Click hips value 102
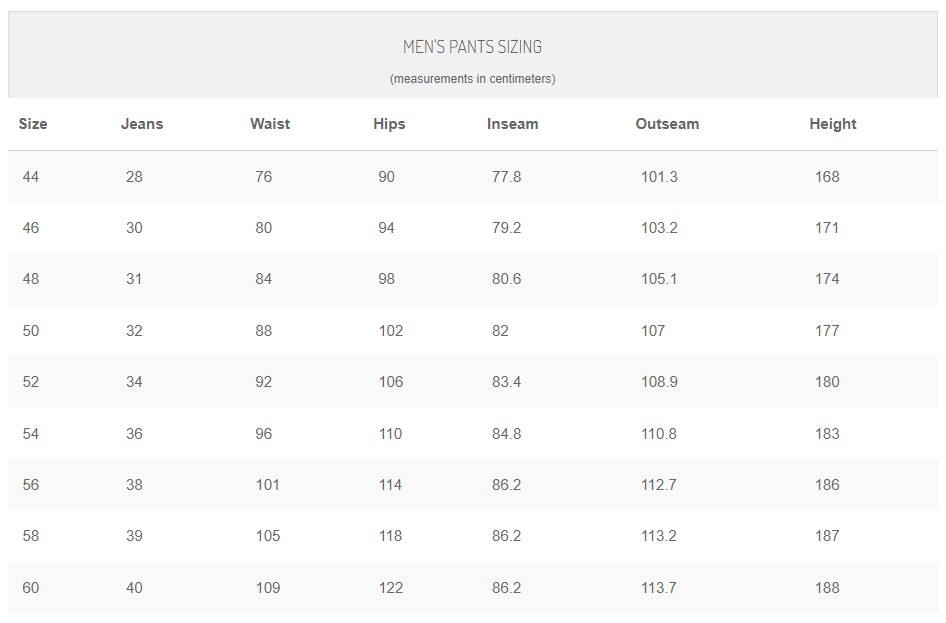 (x=390, y=330)
